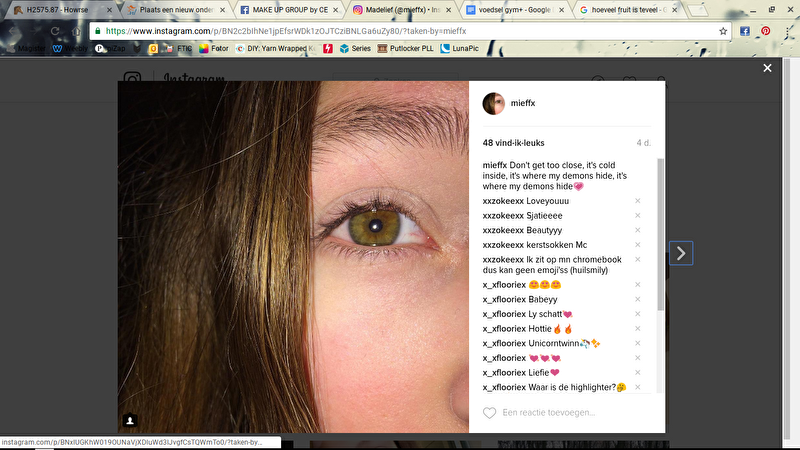This screenshot has width=800, height=450.
Task: Open the ETIC bookmark
Action: [x=178, y=48]
